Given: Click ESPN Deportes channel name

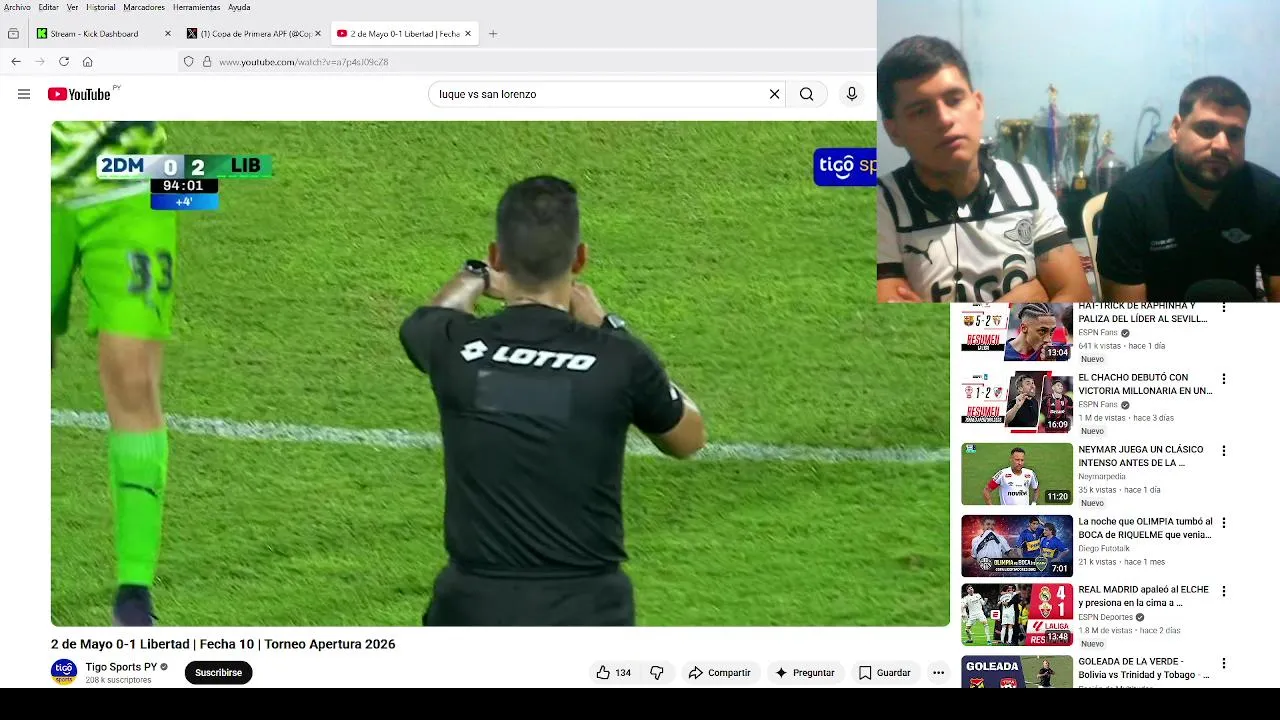Looking at the screenshot, I should [x=1105, y=617].
